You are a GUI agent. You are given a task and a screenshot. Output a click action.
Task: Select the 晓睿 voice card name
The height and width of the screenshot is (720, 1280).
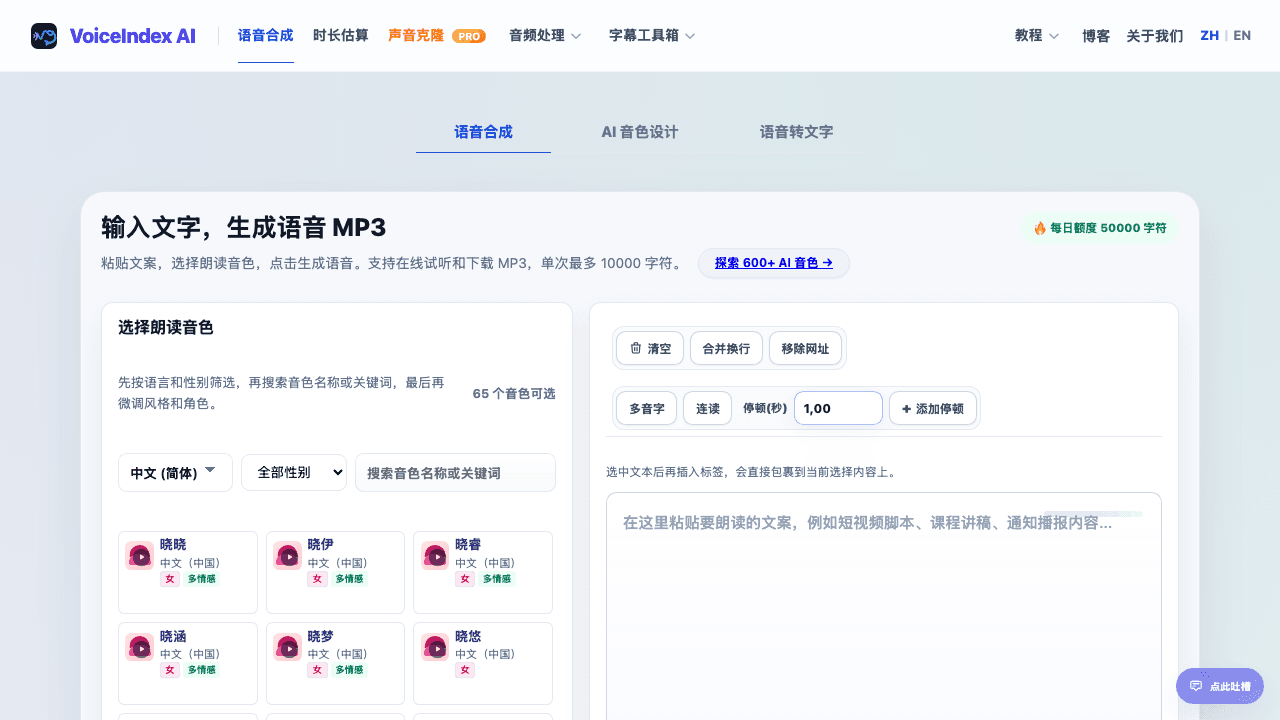click(x=468, y=545)
